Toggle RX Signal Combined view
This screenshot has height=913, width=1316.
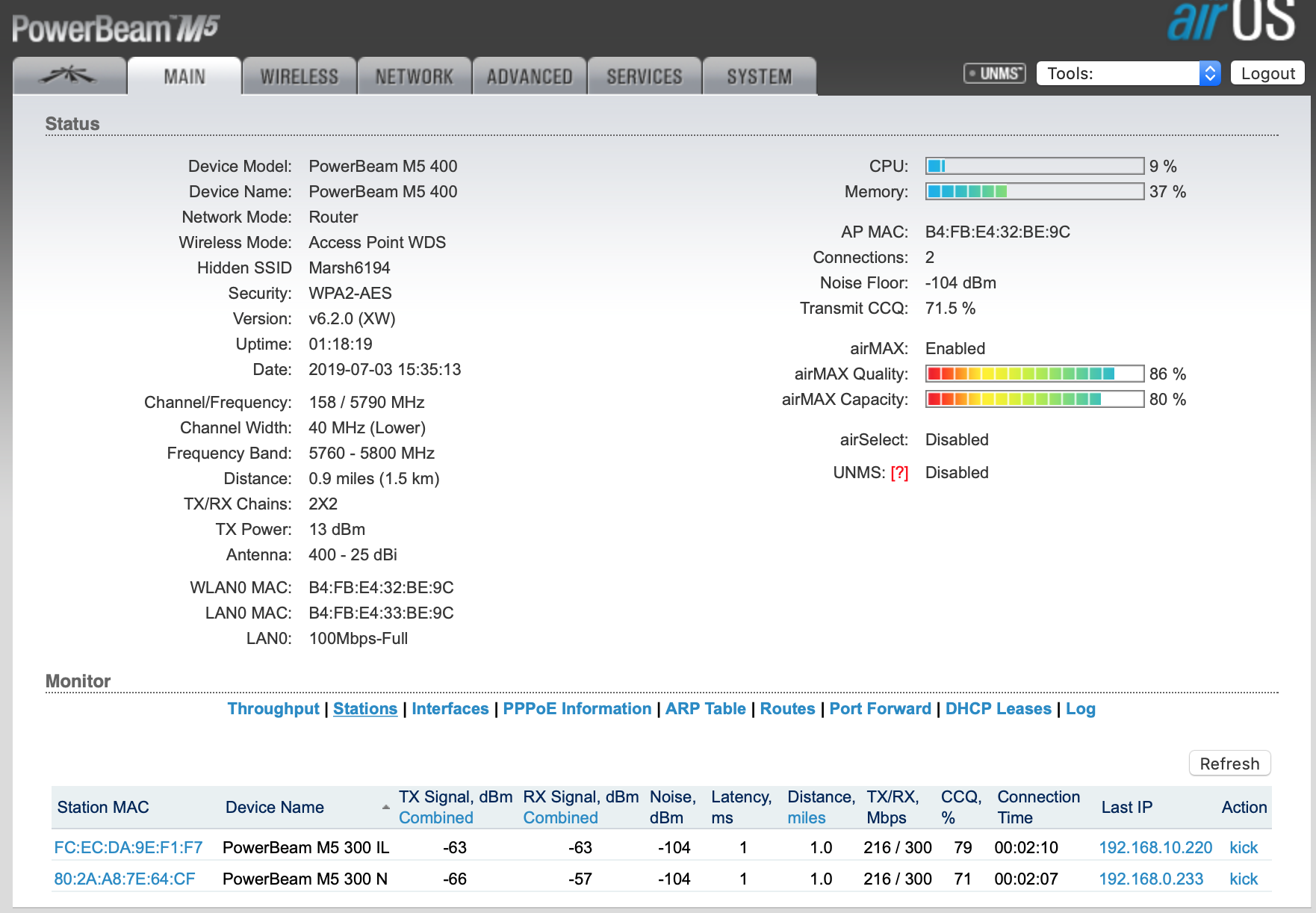(561, 818)
